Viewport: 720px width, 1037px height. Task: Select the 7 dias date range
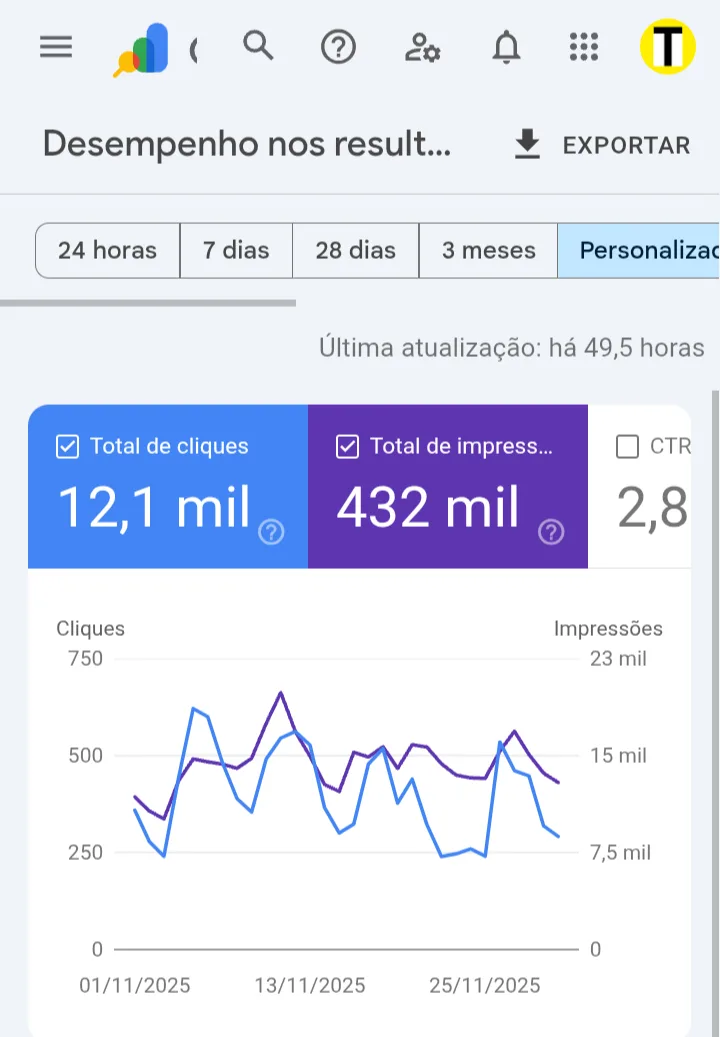236,250
